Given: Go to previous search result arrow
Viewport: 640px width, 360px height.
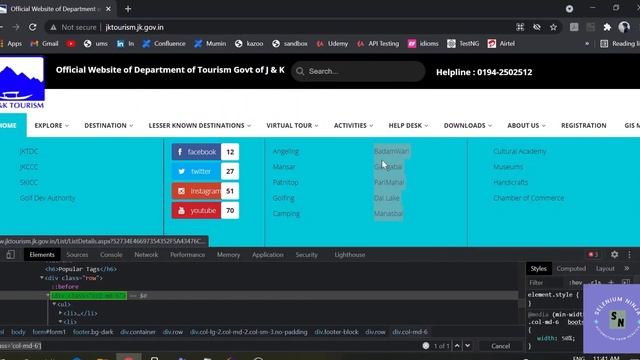Looking at the screenshot, I should coord(457,346).
